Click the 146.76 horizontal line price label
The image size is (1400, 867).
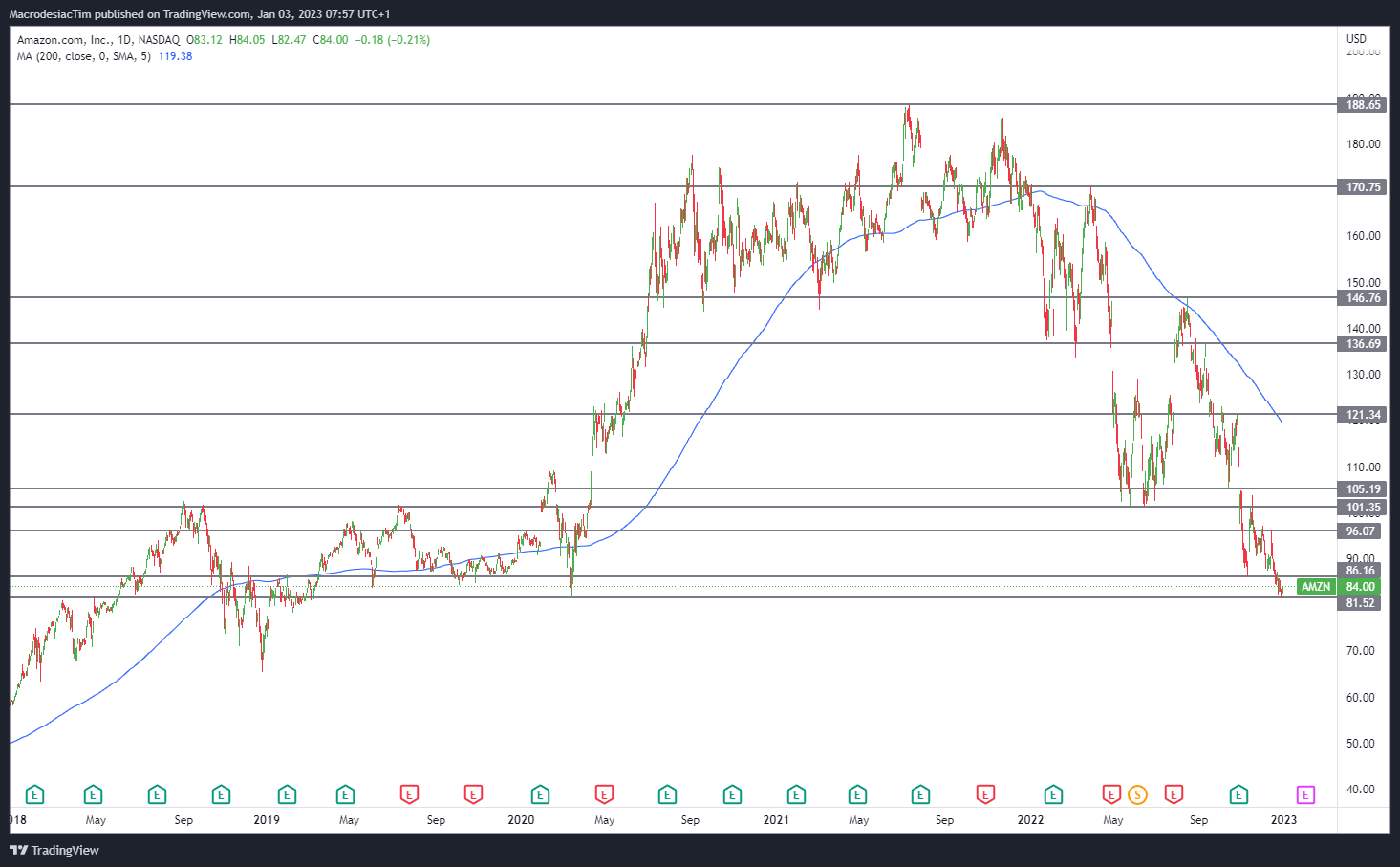1363,298
